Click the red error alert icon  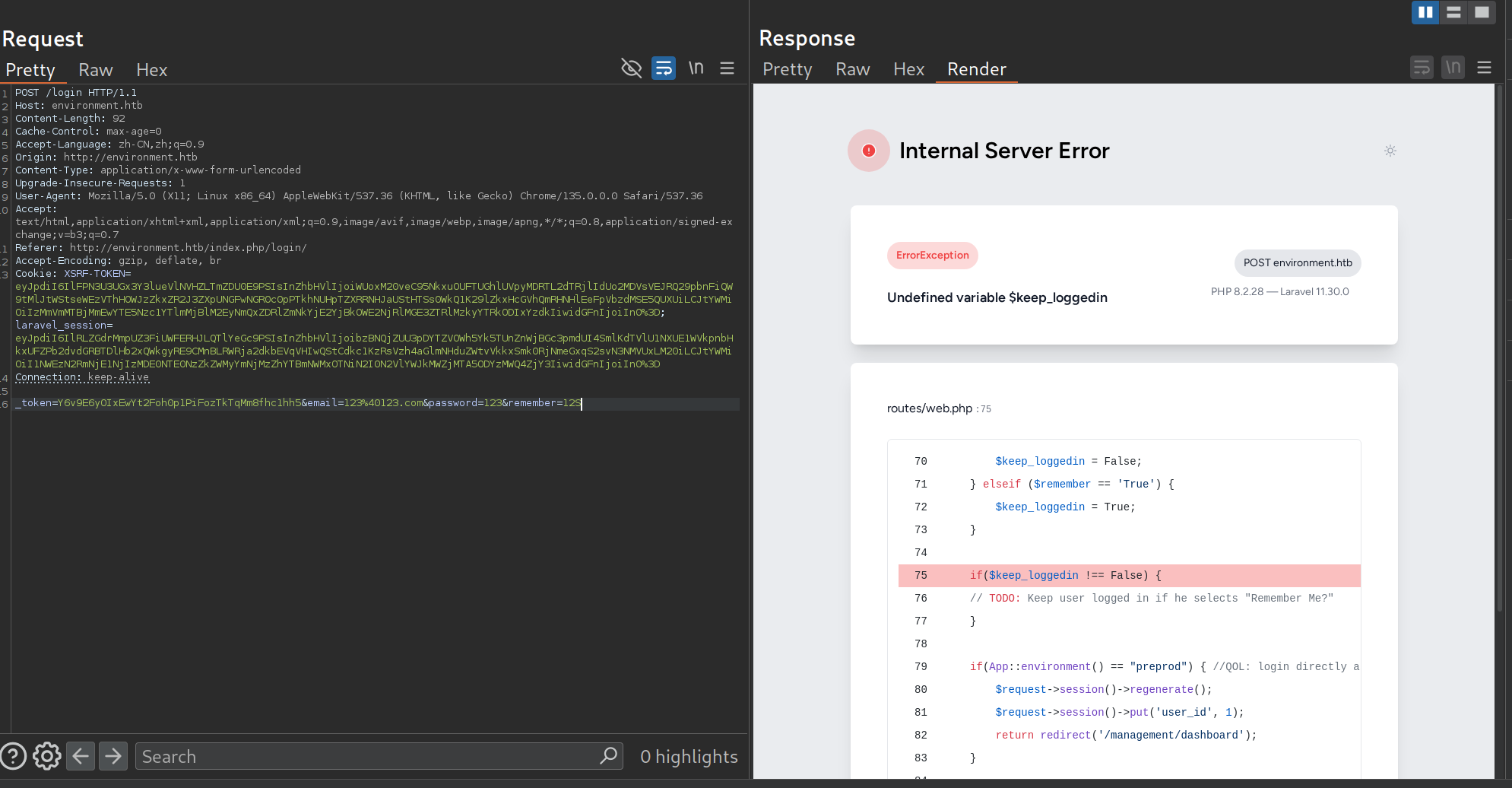(869, 151)
